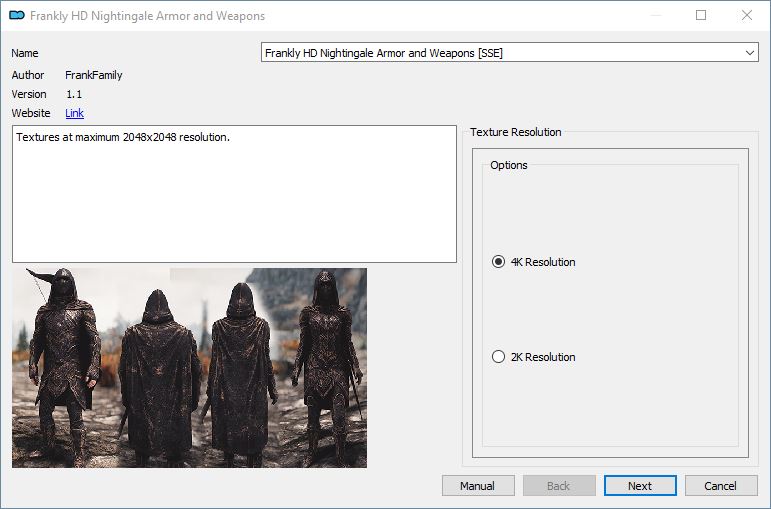Click the texture description text box

[235, 194]
